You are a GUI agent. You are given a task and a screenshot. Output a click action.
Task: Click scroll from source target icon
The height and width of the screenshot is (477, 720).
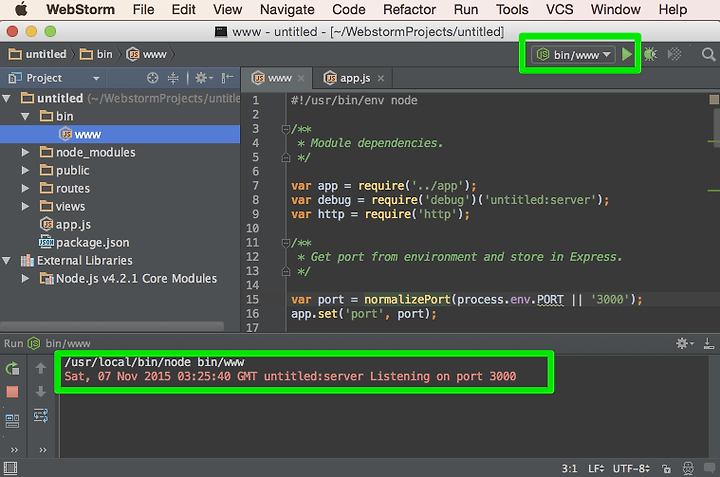click(152, 78)
